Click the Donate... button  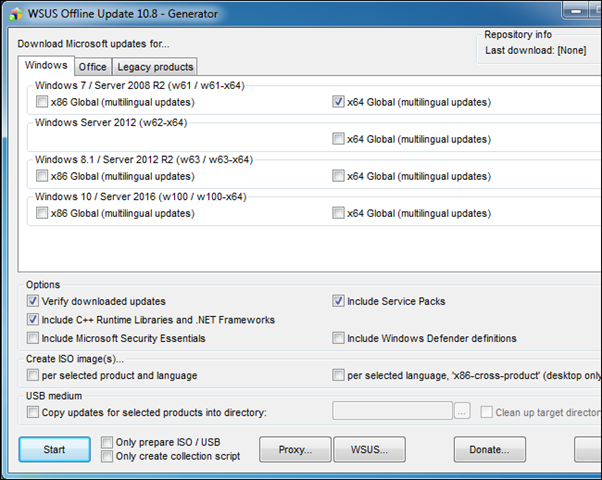489,450
